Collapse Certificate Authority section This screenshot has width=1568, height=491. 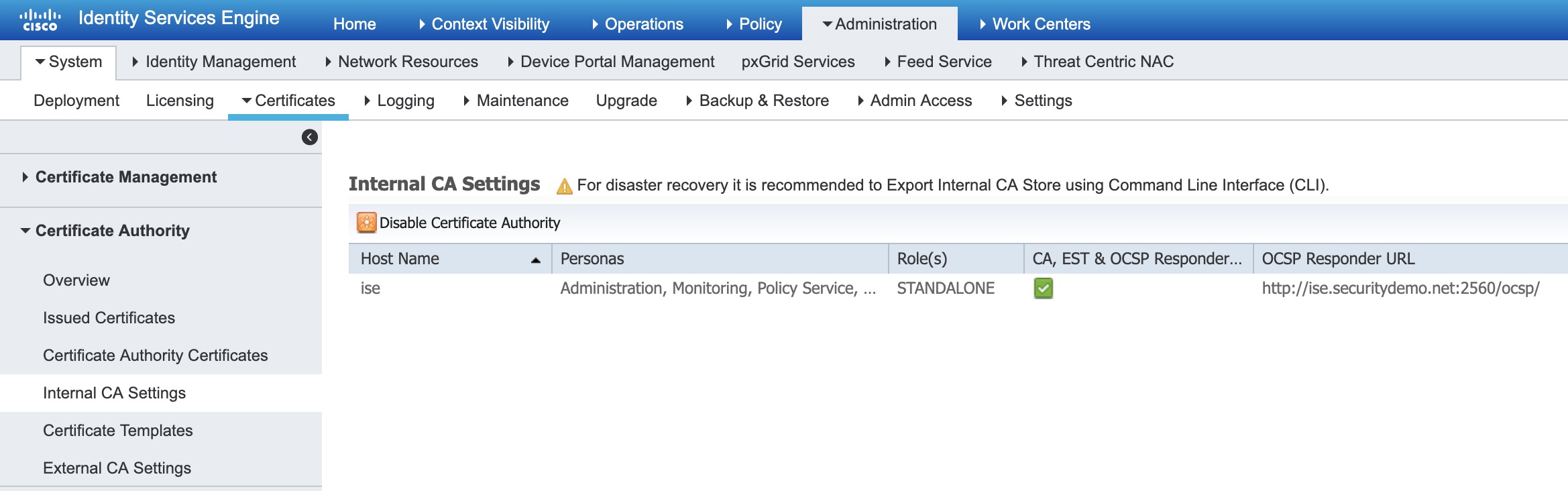[x=105, y=231]
